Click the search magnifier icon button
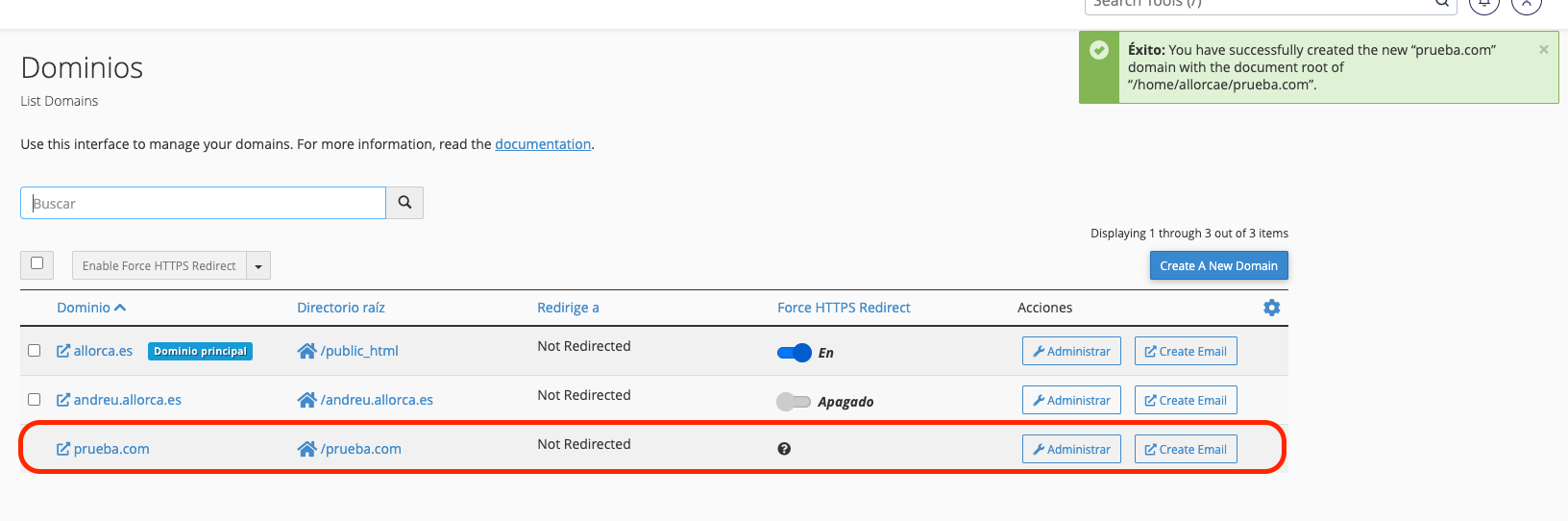 404,203
